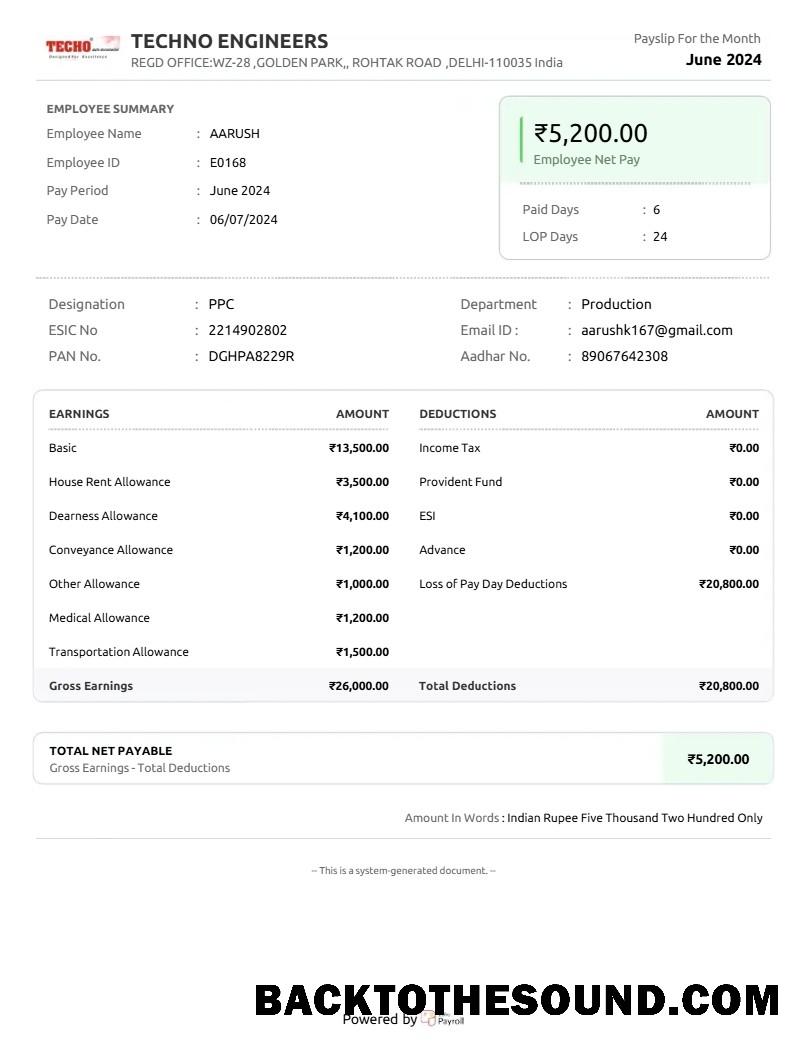Click the Paid Days value 6
808x1045 pixels.
(657, 210)
